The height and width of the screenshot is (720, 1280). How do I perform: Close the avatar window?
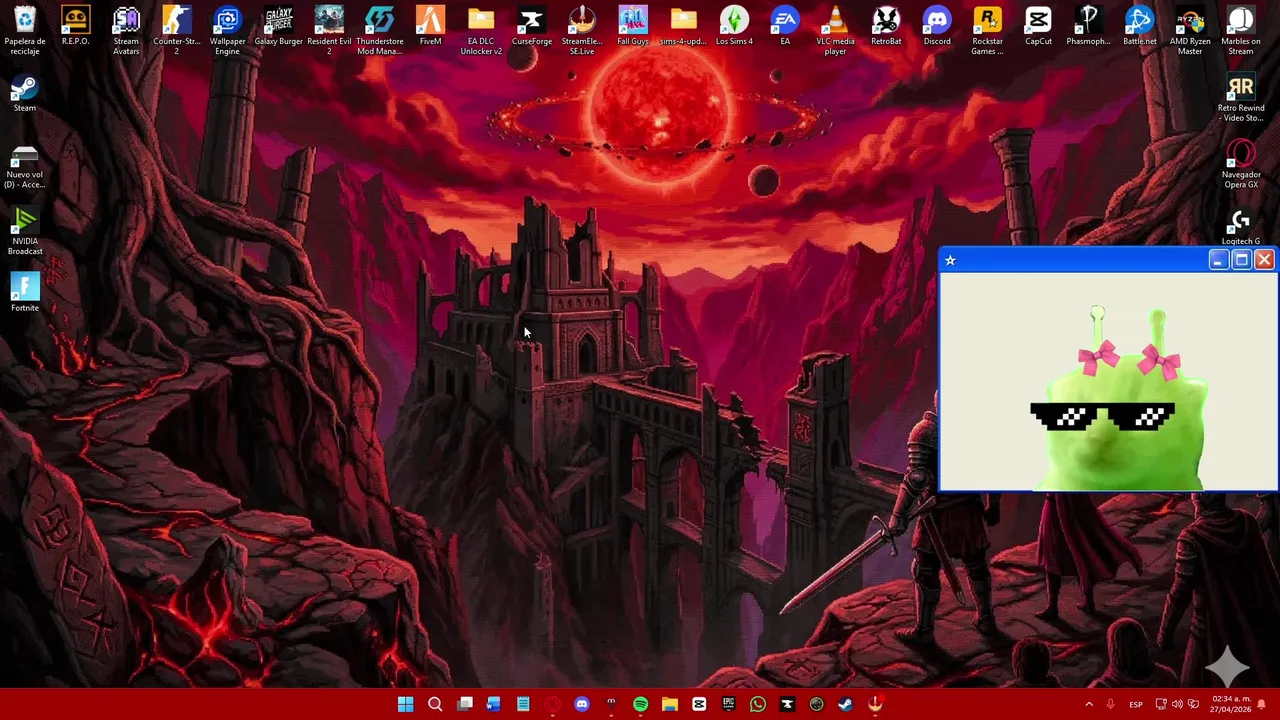pos(1264,260)
